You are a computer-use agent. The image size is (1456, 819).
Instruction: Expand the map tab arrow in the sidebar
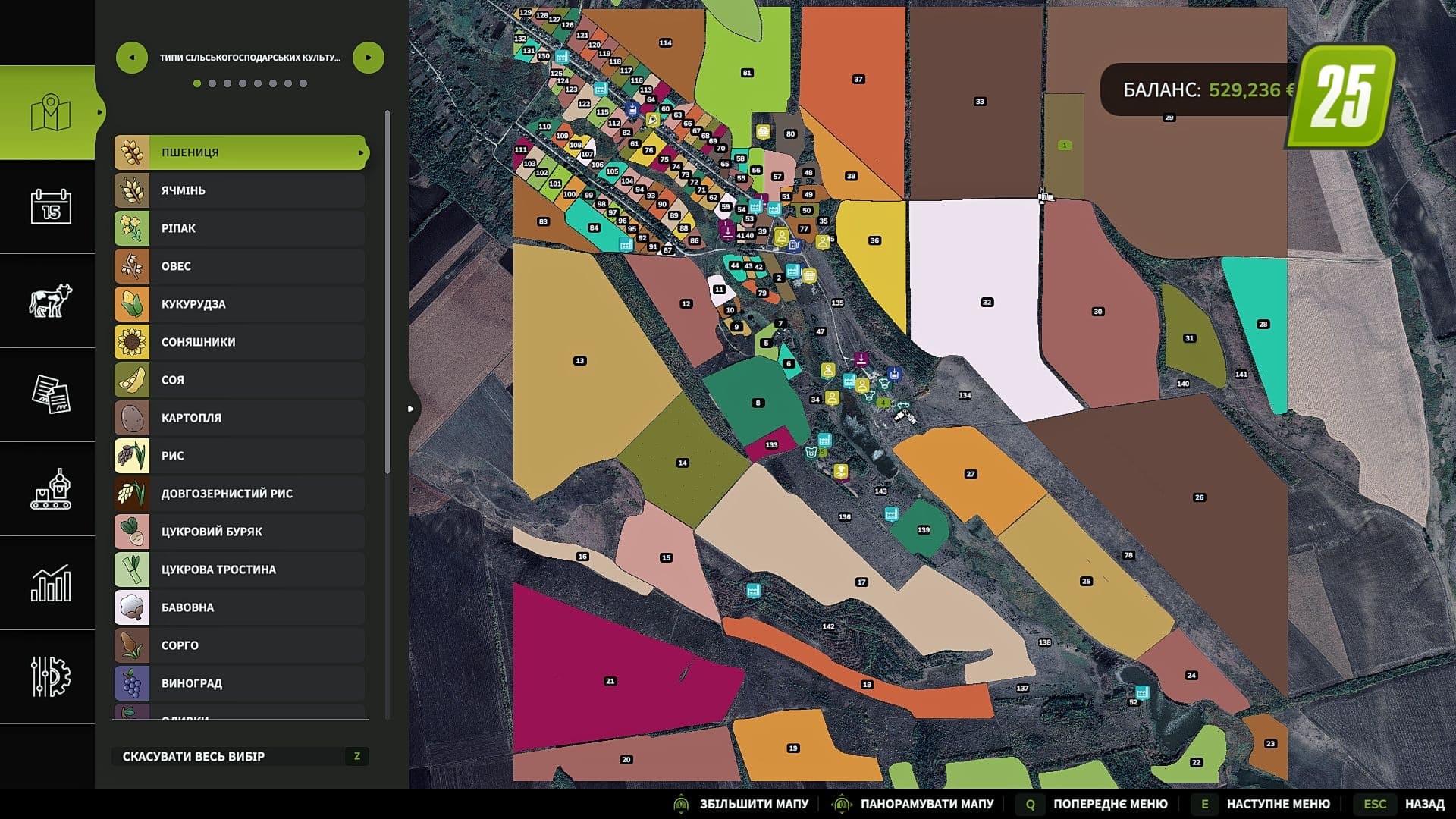(x=99, y=112)
